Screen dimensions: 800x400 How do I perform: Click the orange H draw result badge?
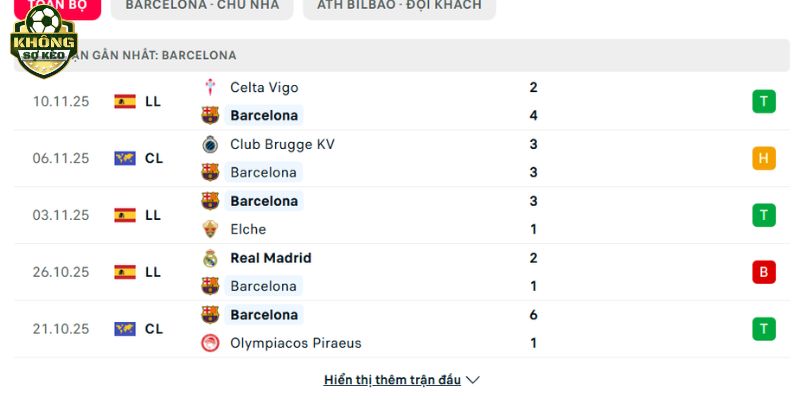coord(764,158)
